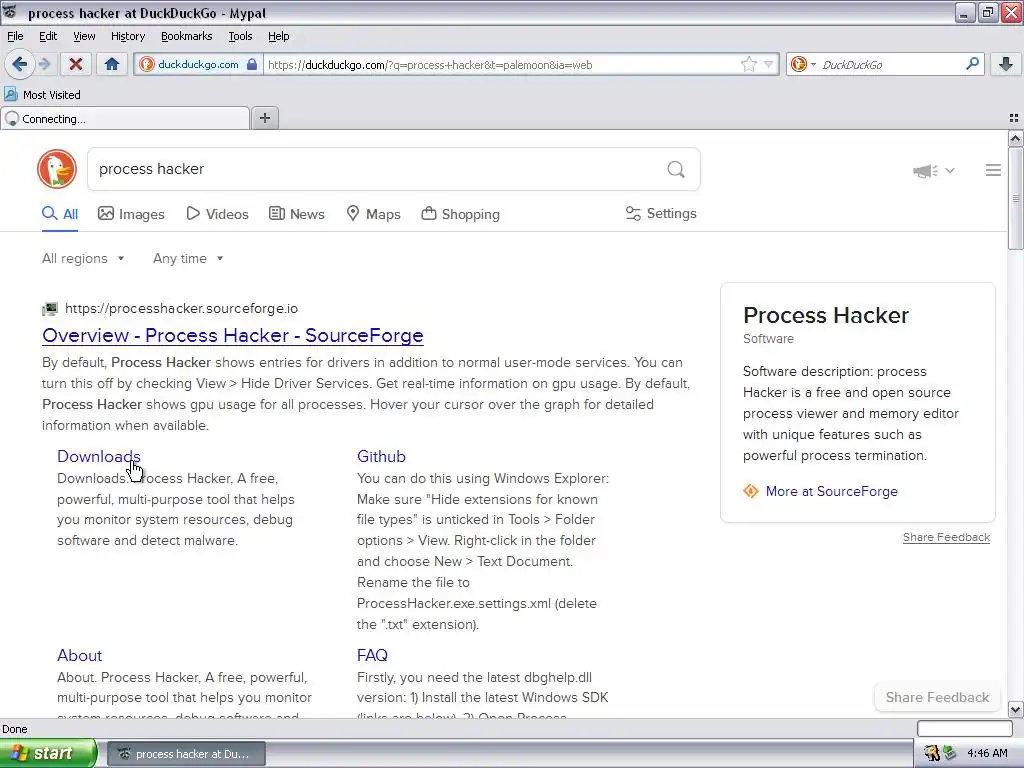Stop page loading with red X button
The height and width of the screenshot is (768, 1024).
75,64
